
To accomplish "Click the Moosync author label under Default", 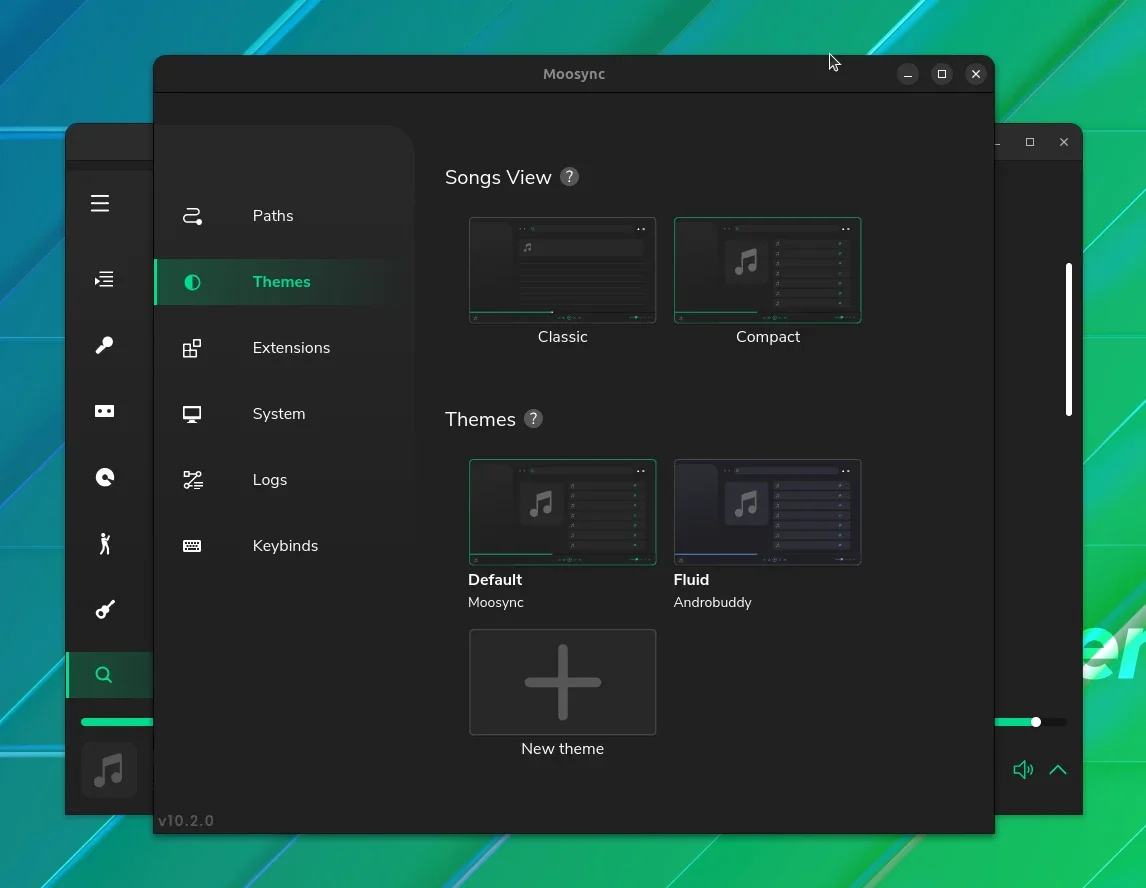I will click(x=496, y=602).
